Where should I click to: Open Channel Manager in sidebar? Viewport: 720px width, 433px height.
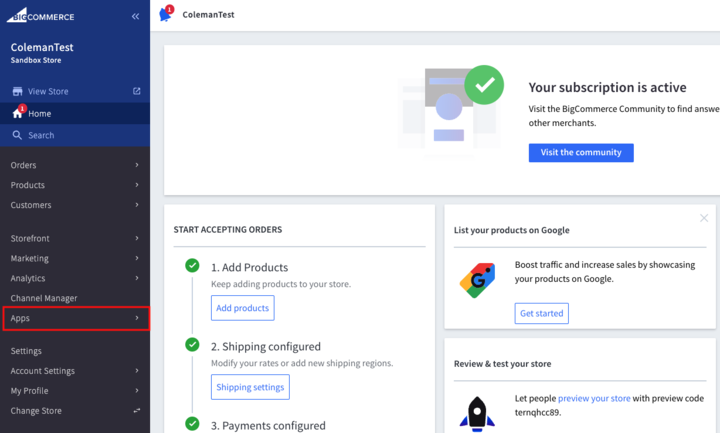75,298
